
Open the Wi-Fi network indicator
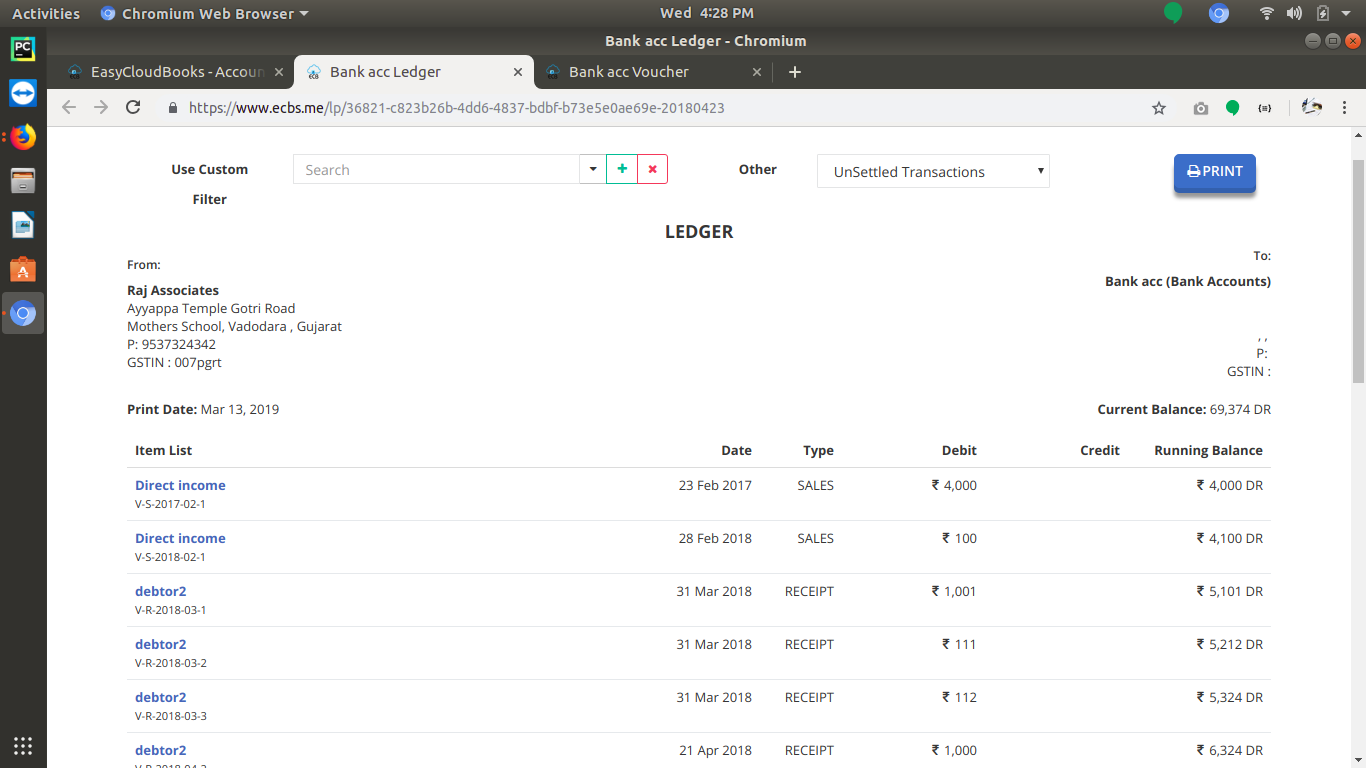[x=1267, y=13]
